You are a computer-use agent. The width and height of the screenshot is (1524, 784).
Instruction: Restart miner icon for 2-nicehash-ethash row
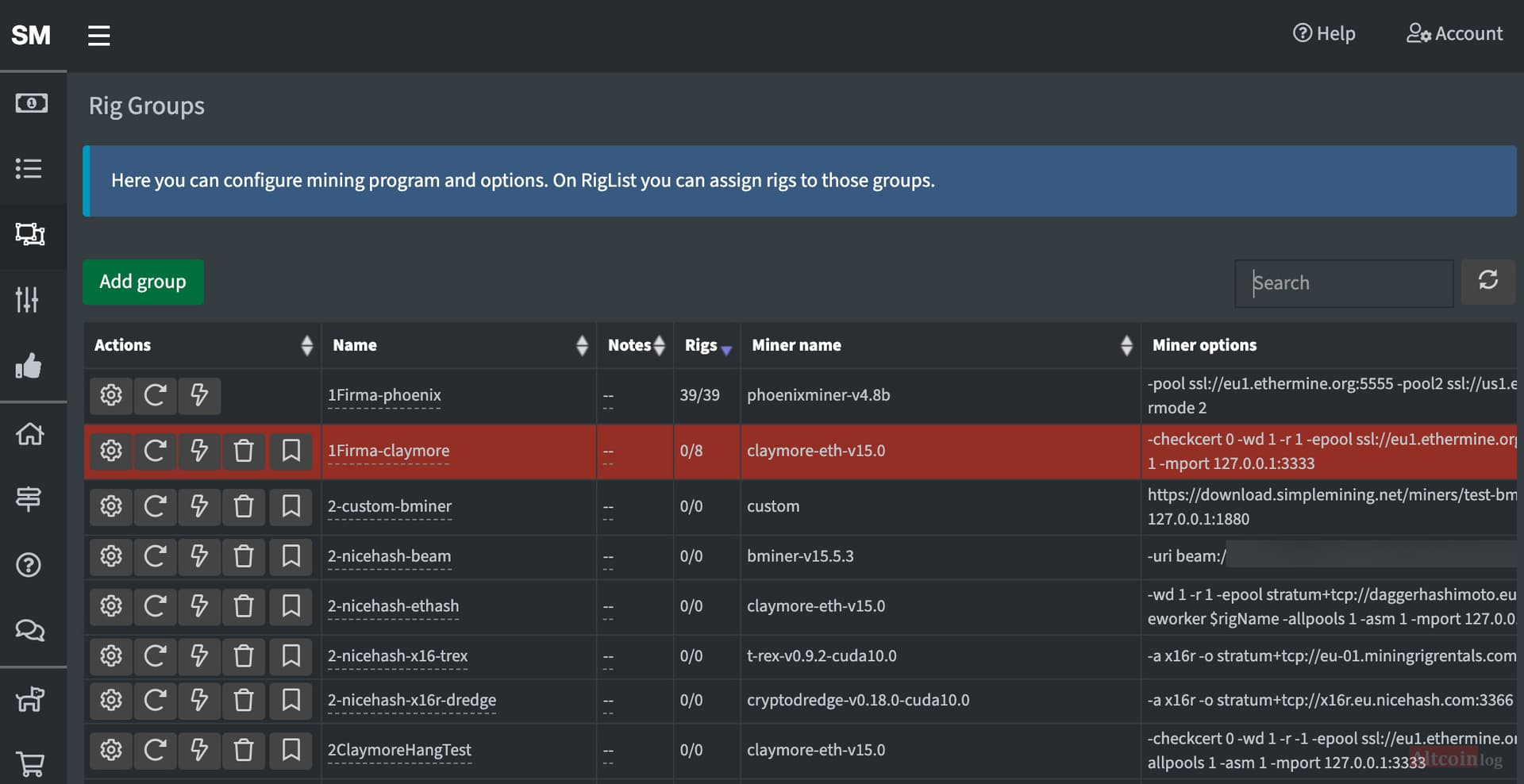tap(155, 606)
